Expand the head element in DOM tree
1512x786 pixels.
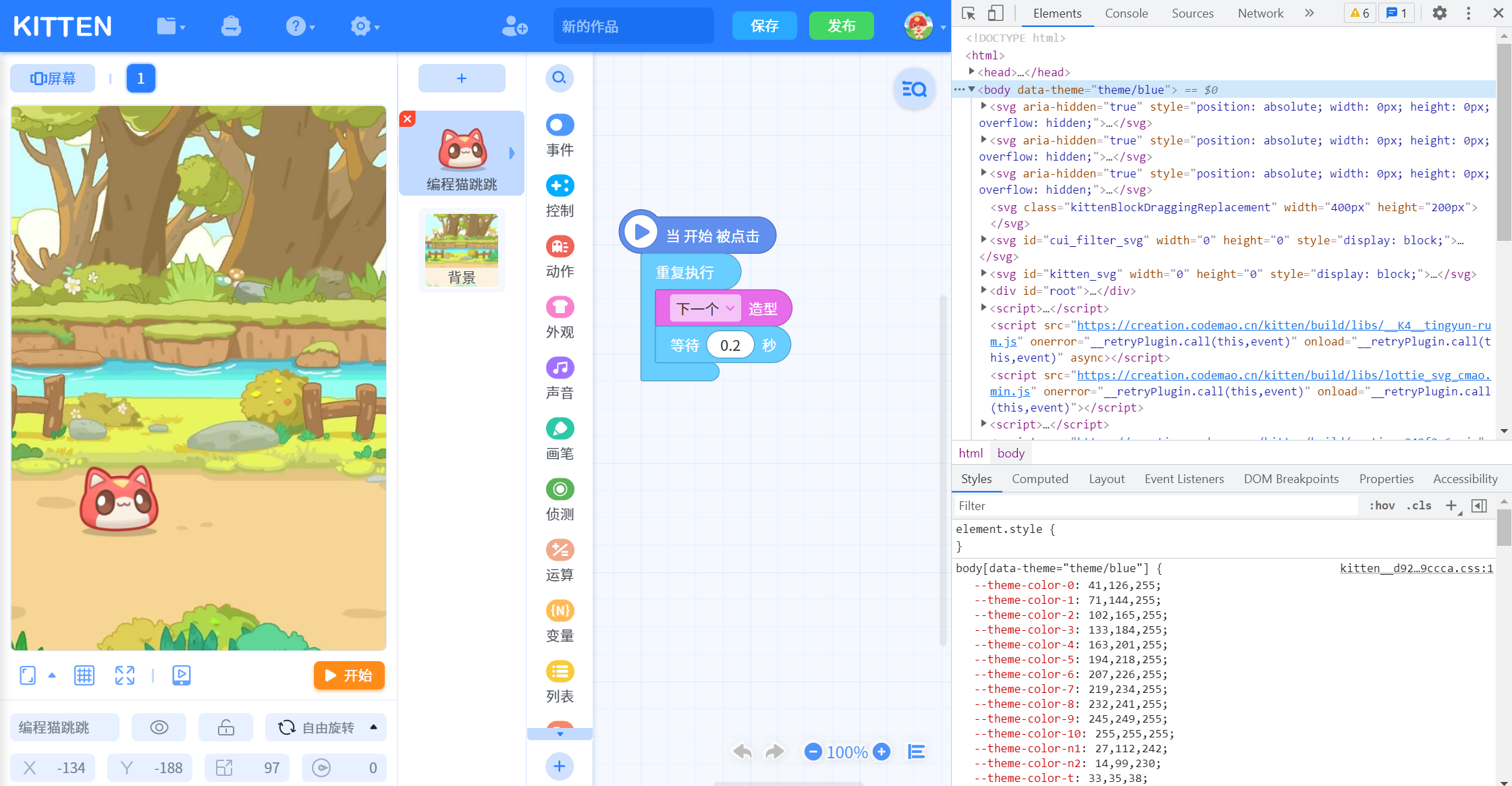point(971,72)
